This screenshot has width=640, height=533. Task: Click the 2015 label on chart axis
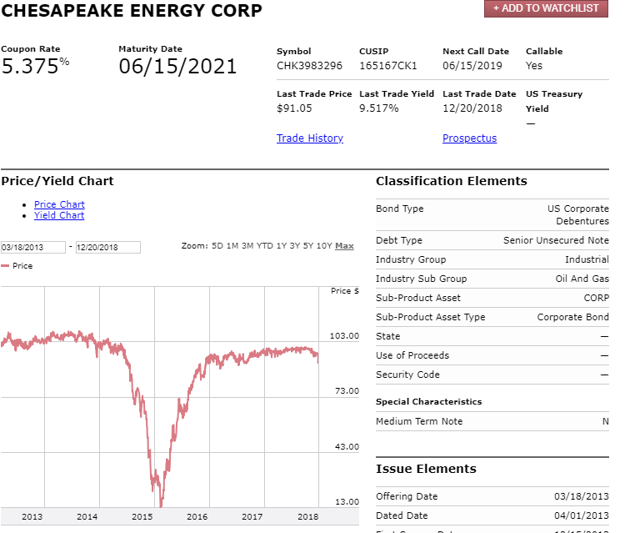click(142, 517)
